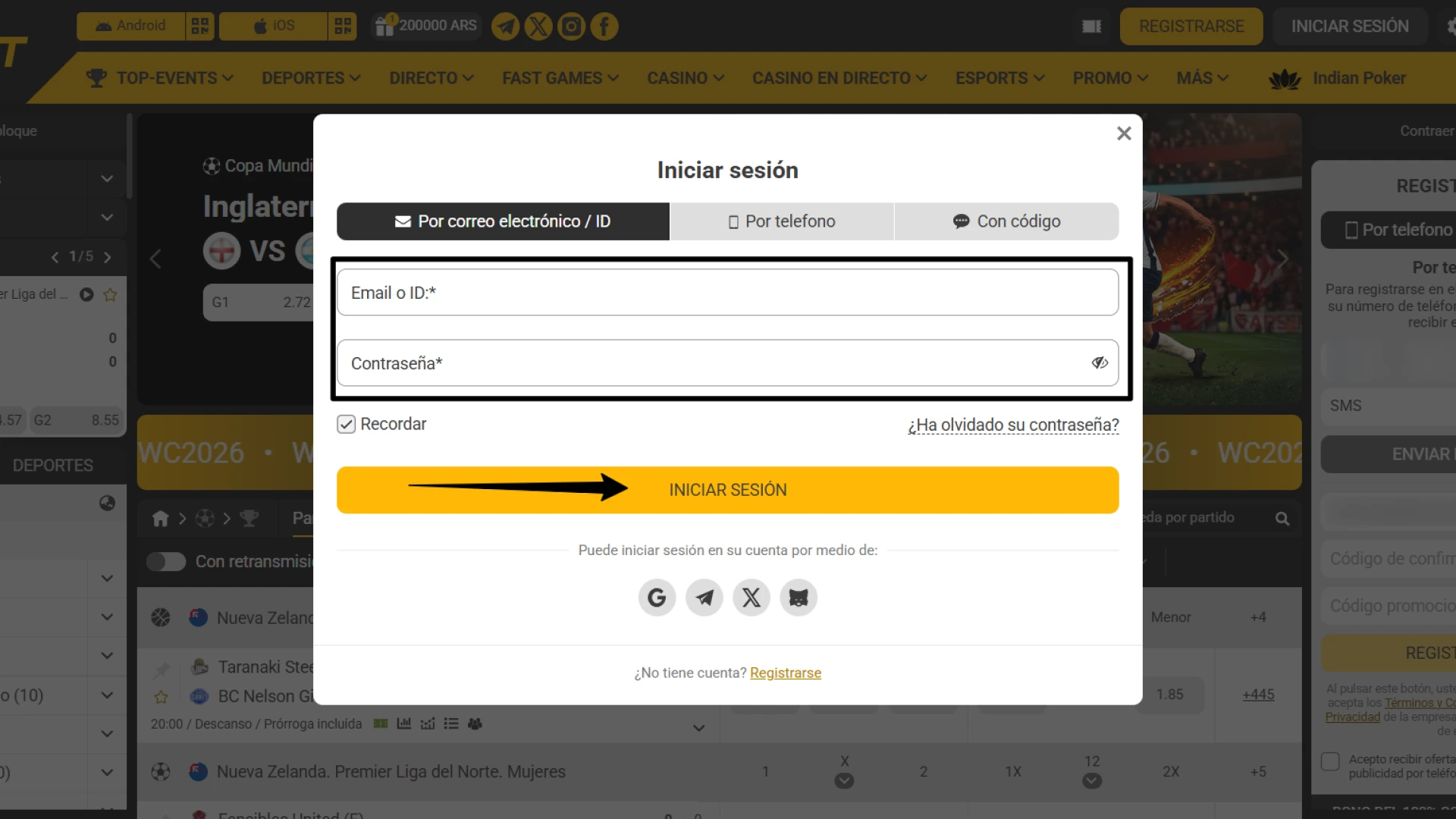Open the list icon in BC Nelson row
Viewport: 1456px width, 819px height.
451,723
